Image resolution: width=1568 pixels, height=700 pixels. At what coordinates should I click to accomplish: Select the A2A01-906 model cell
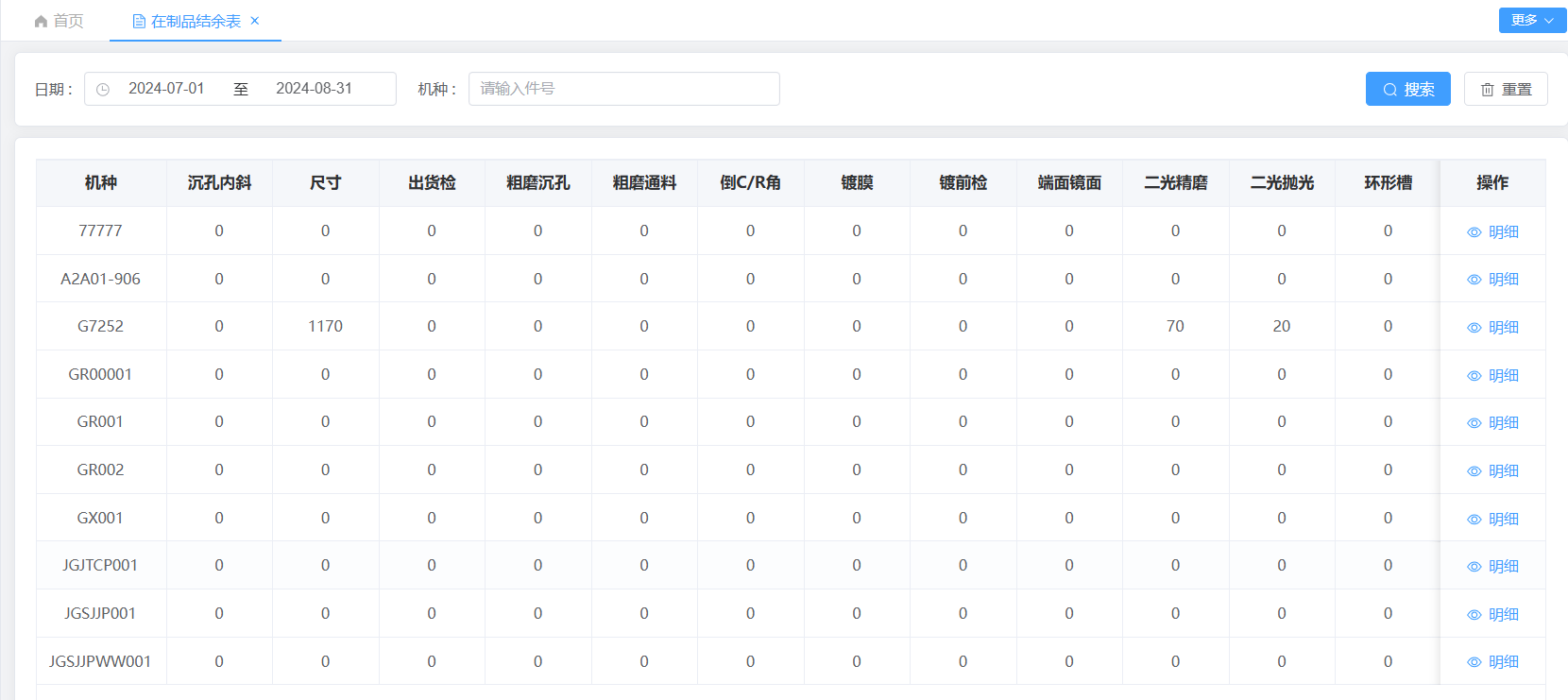pyautogui.click(x=100, y=279)
